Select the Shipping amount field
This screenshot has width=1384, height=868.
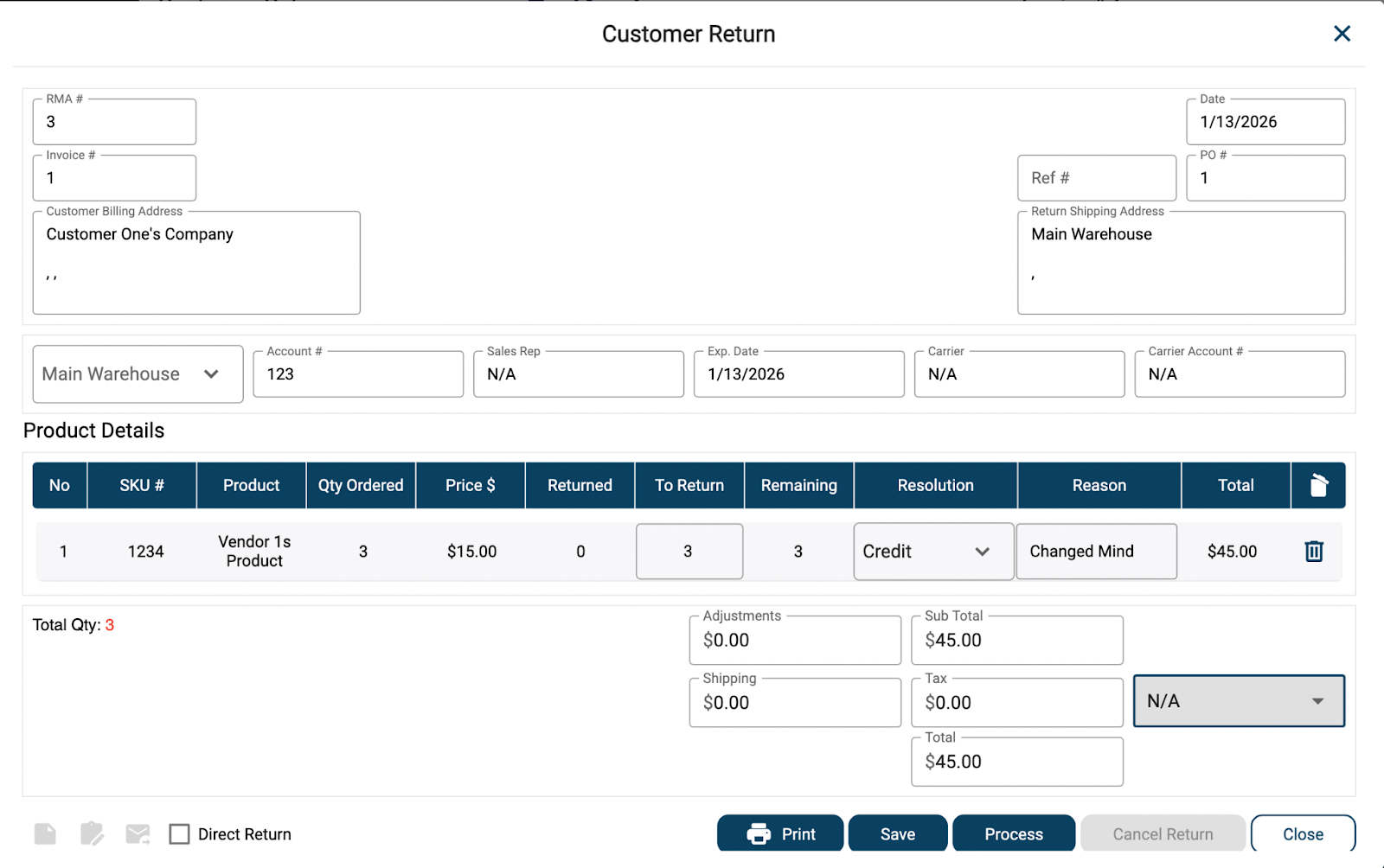(794, 703)
